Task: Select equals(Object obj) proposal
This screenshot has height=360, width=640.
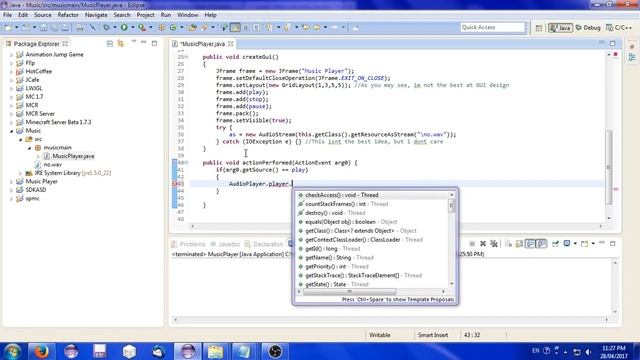Action: coord(372,222)
